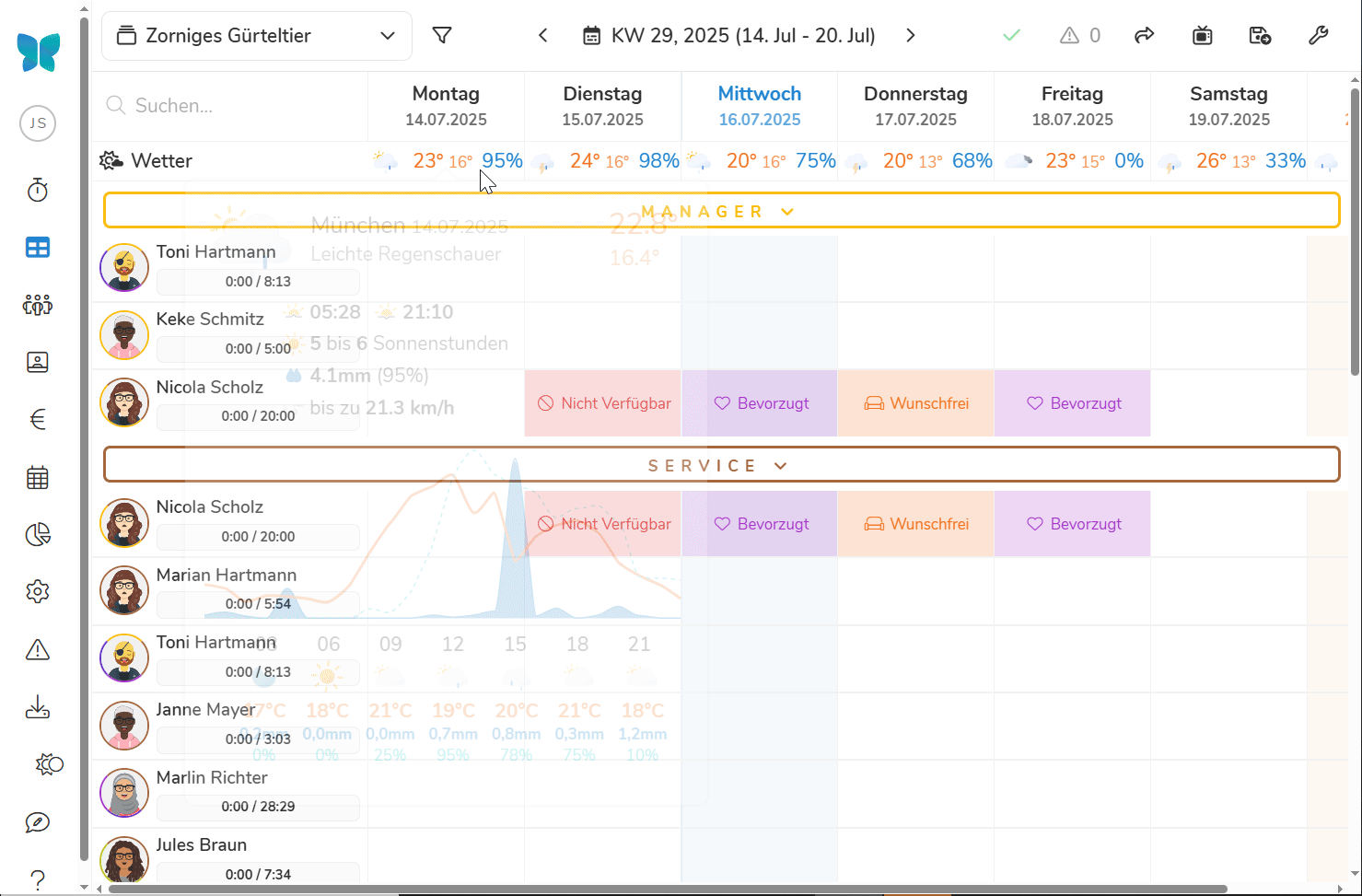1362x896 pixels.
Task: Open the wrench tools icon
Action: 1318,36
